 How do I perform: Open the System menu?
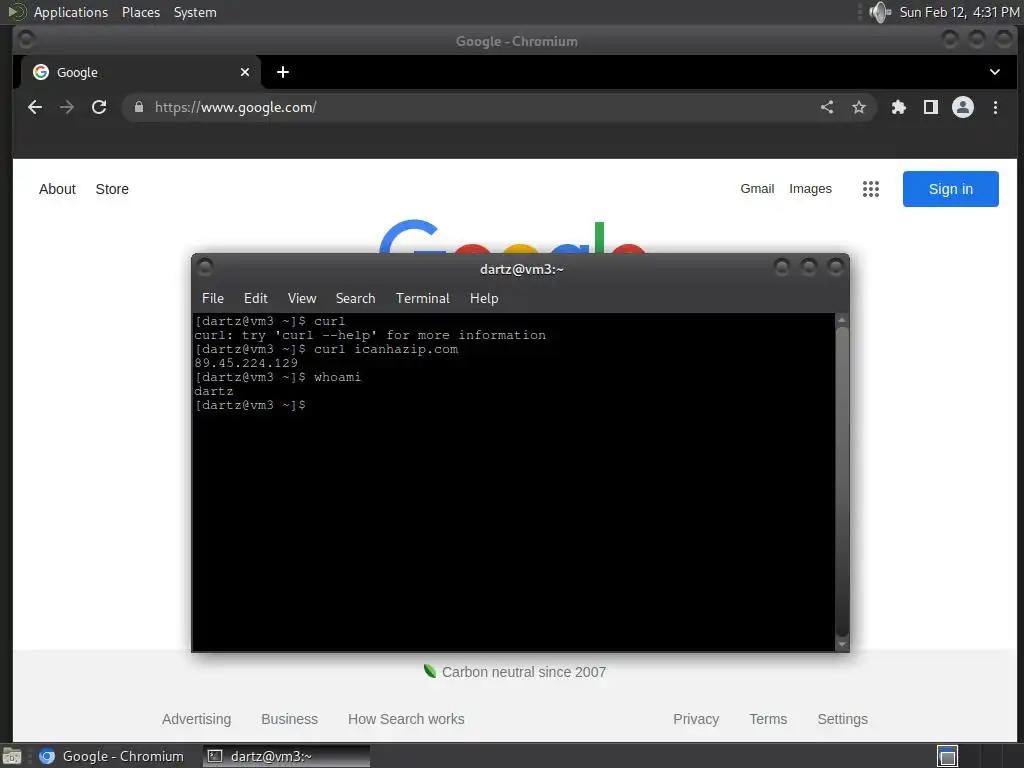195,12
